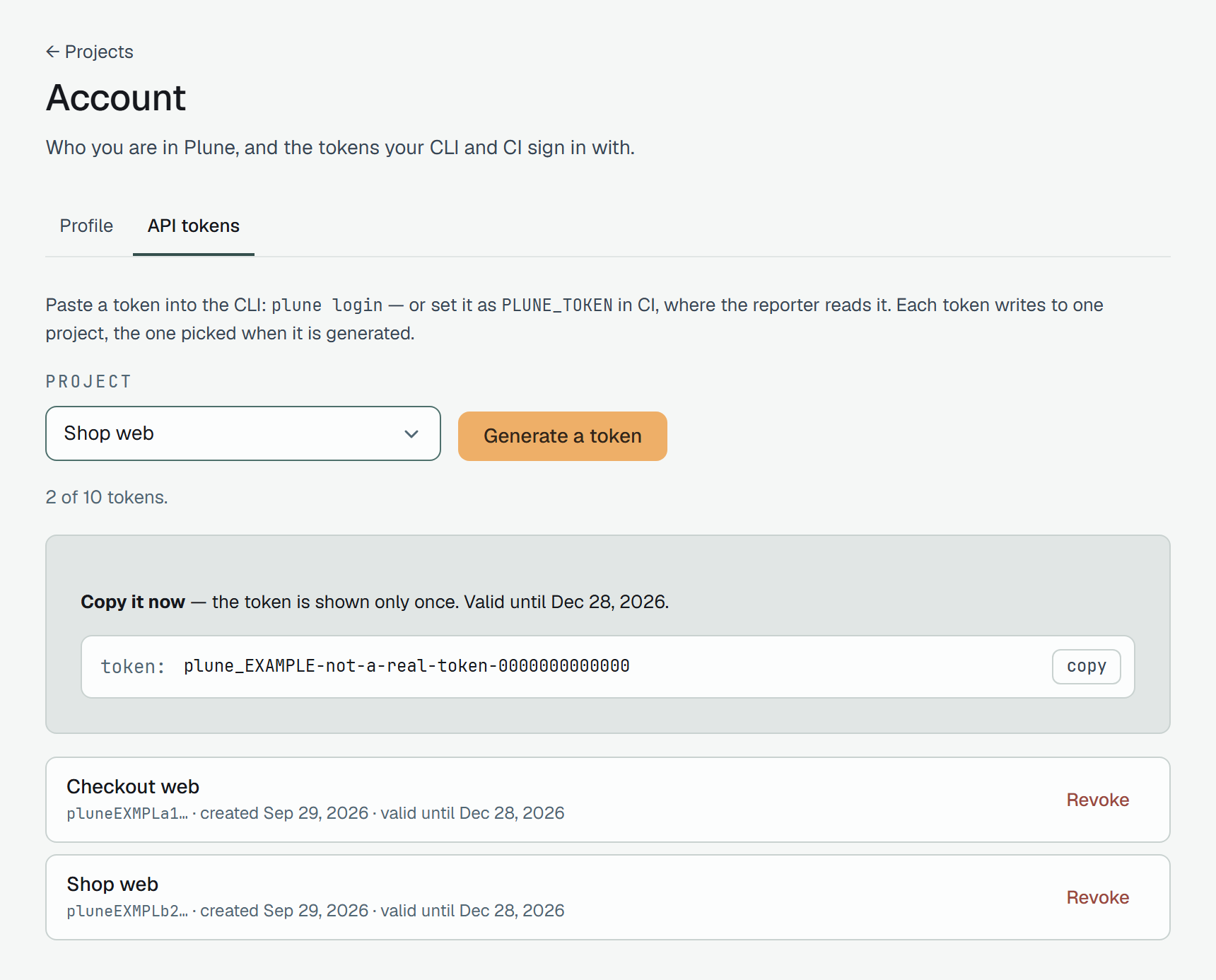Click the 'Copy it now' bold text
This screenshot has width=1216, height=980.
[133, 602]
